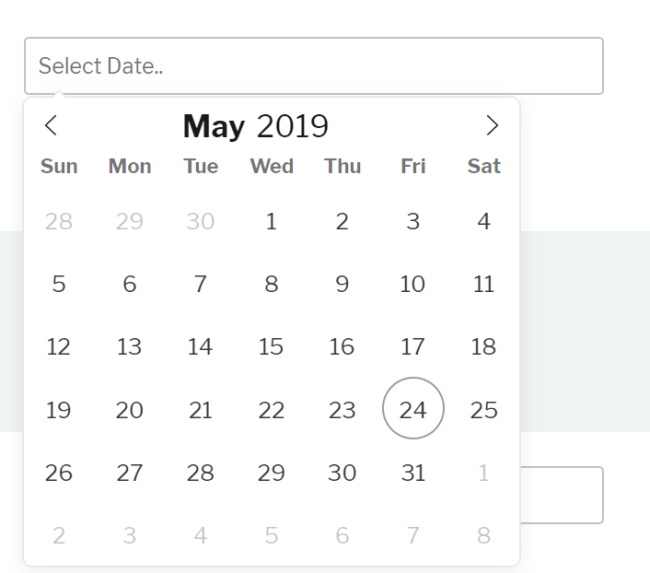Select May 24 on the calendar
Screen dimensions: 650x573
[x=413, y=409]
